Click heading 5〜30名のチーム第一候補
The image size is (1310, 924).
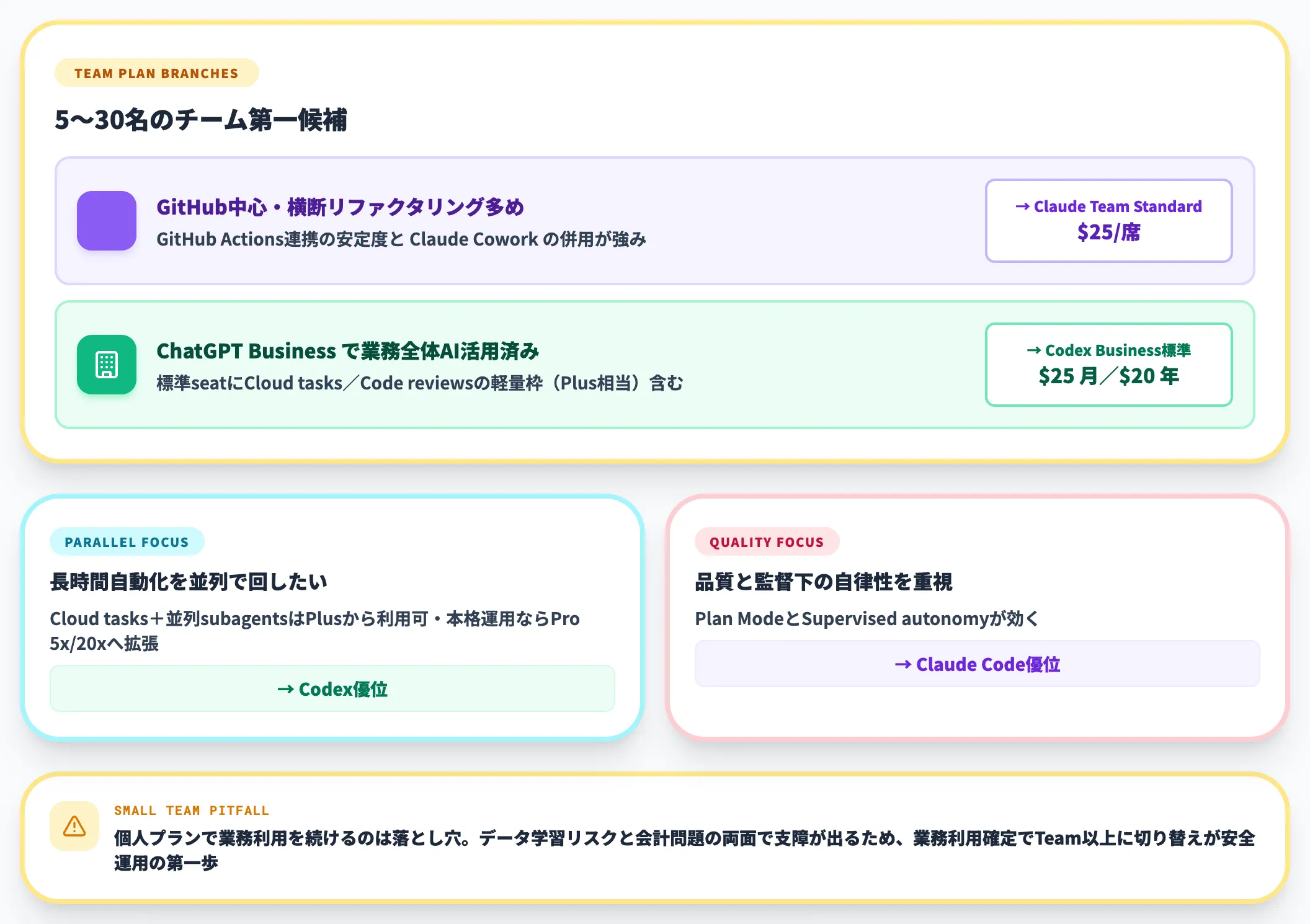tap(201, 120)
